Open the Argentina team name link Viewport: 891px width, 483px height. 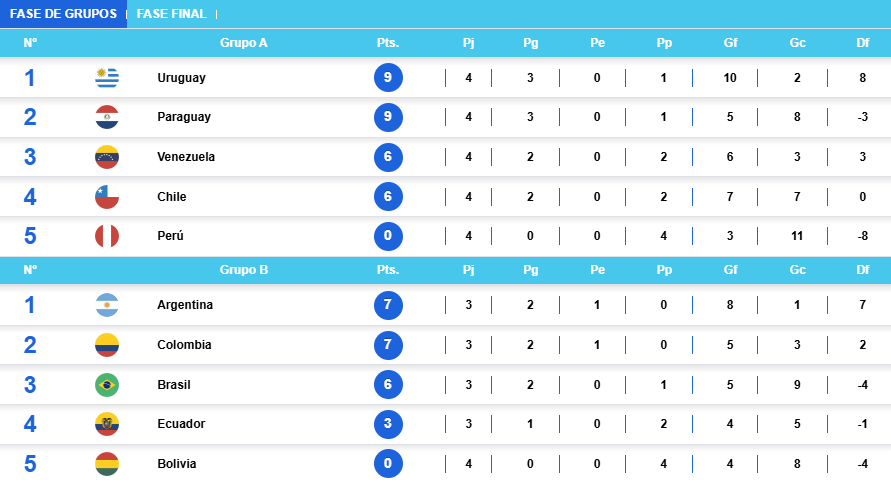coord(185,305)
